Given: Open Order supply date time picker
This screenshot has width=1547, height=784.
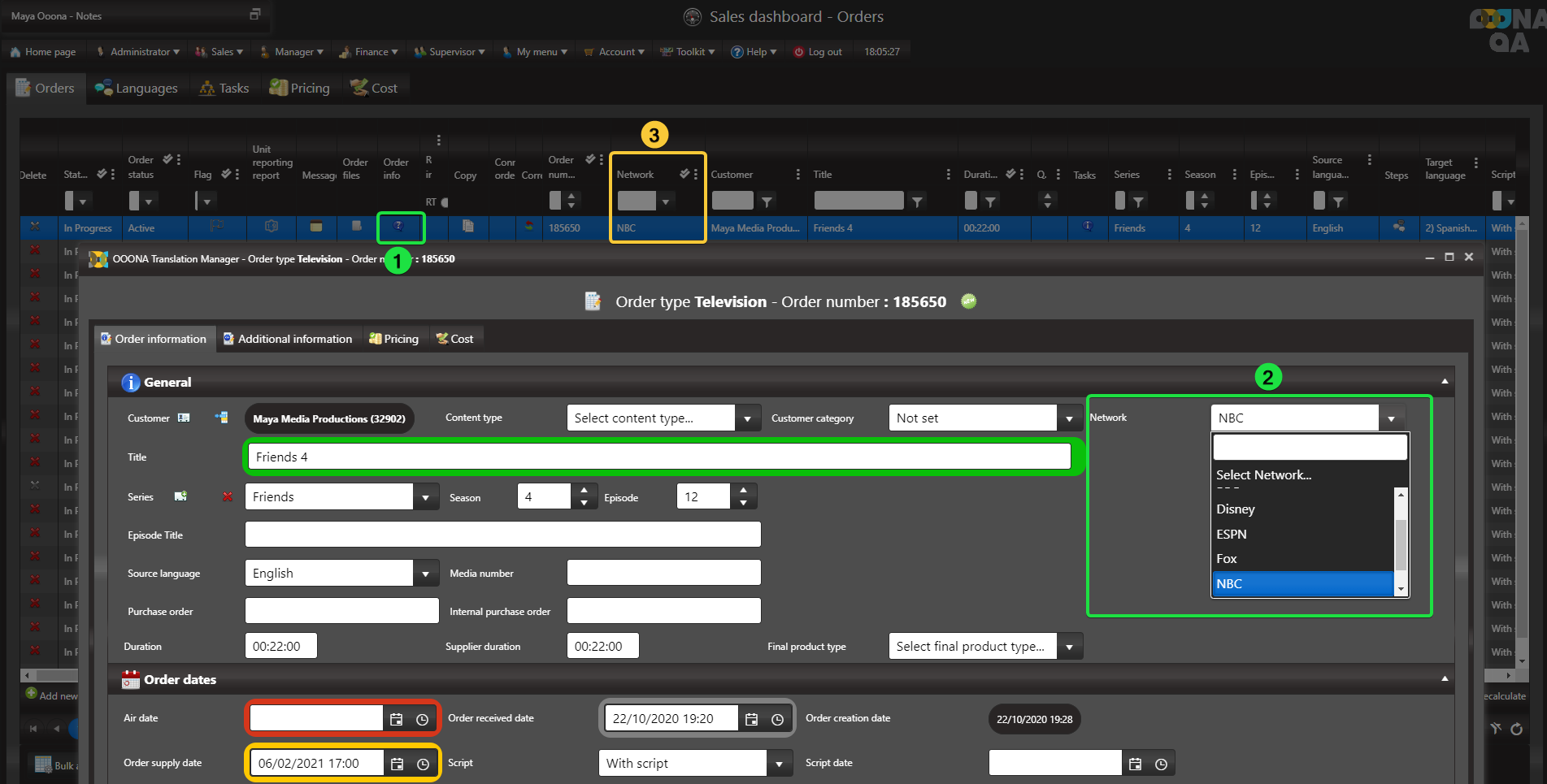Looking at the screenshot, I should pos(423,764).
